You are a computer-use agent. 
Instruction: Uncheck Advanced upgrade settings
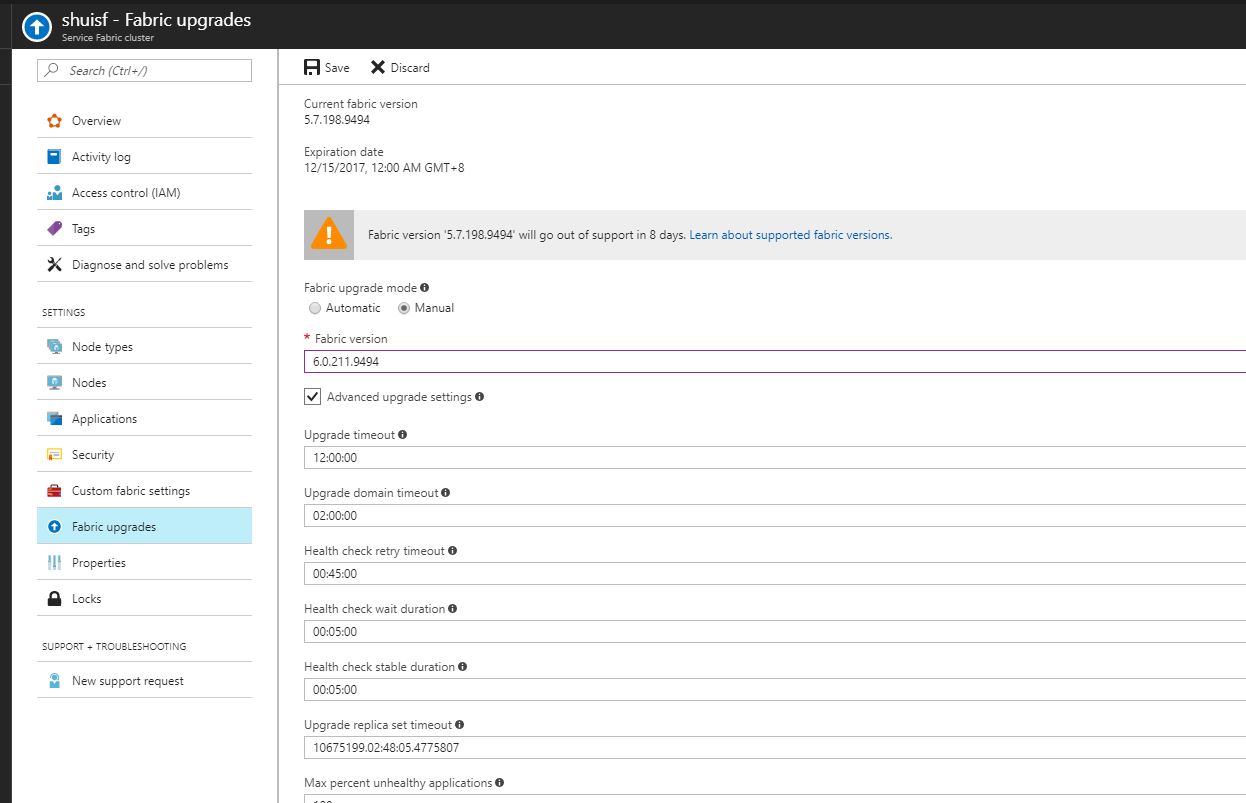[x=312, y=396]
